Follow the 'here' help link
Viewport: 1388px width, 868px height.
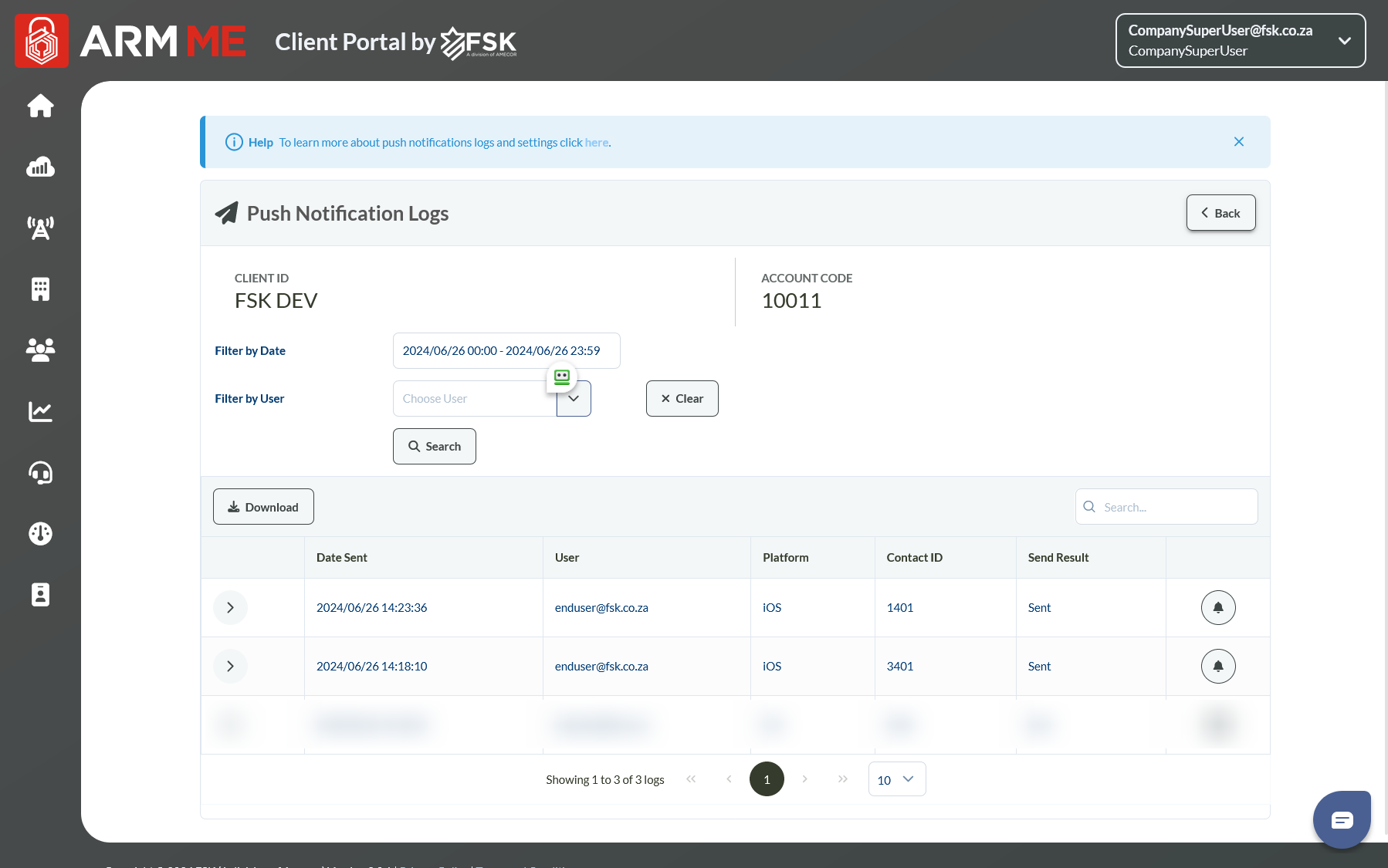pos(596,143)
